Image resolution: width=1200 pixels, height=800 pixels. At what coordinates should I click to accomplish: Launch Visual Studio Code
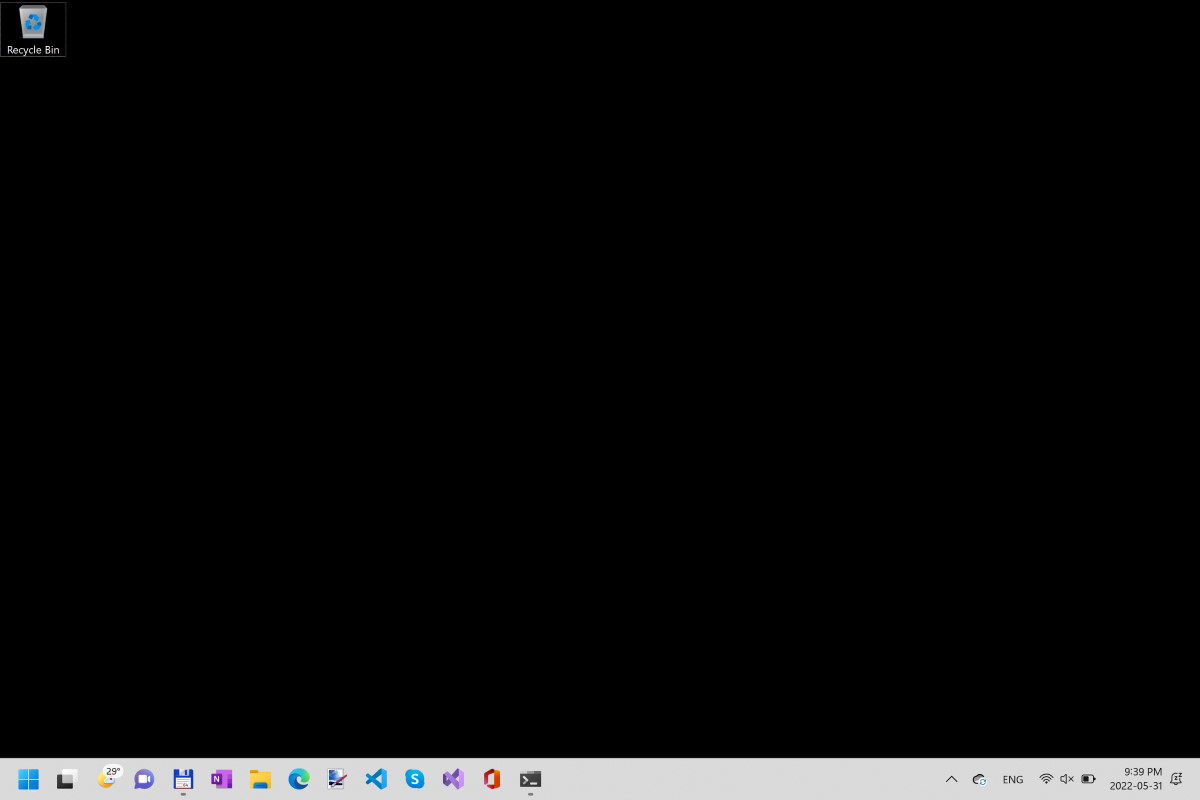[376, 779]
